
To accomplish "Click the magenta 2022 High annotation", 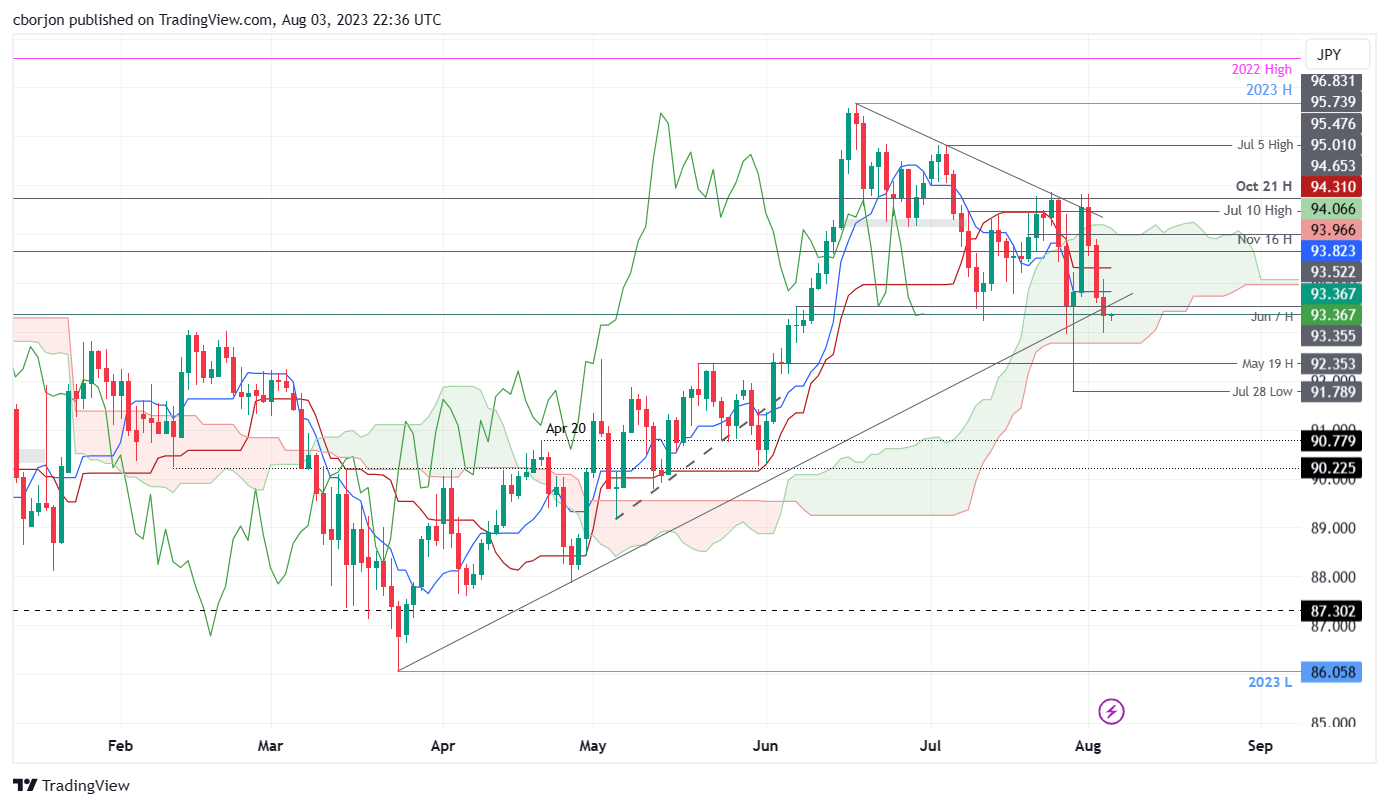I will [x=1261, y=69].
